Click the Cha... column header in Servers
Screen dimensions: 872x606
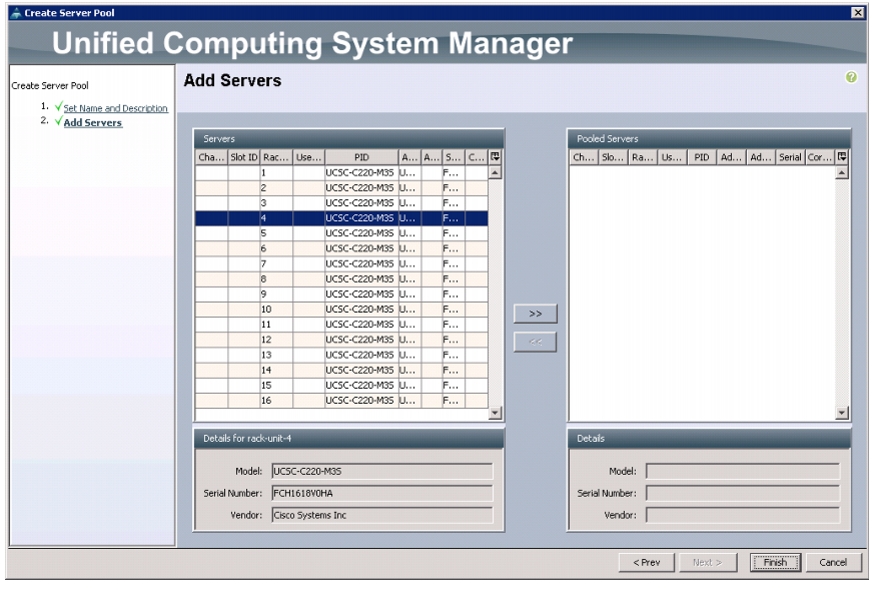211,157
